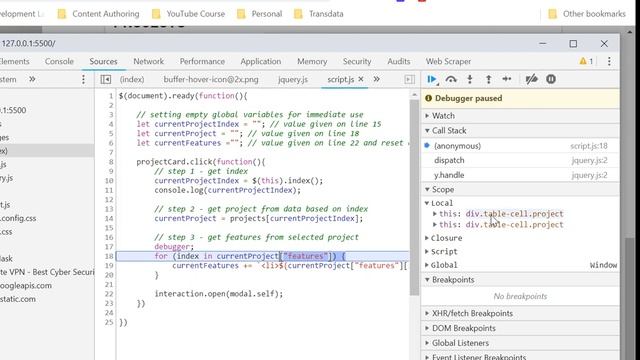The width and height of the screenshot is (640, 360).
Task: Open Personal bookmark folder
Action: pyautogui.click(x=260, y=14)
